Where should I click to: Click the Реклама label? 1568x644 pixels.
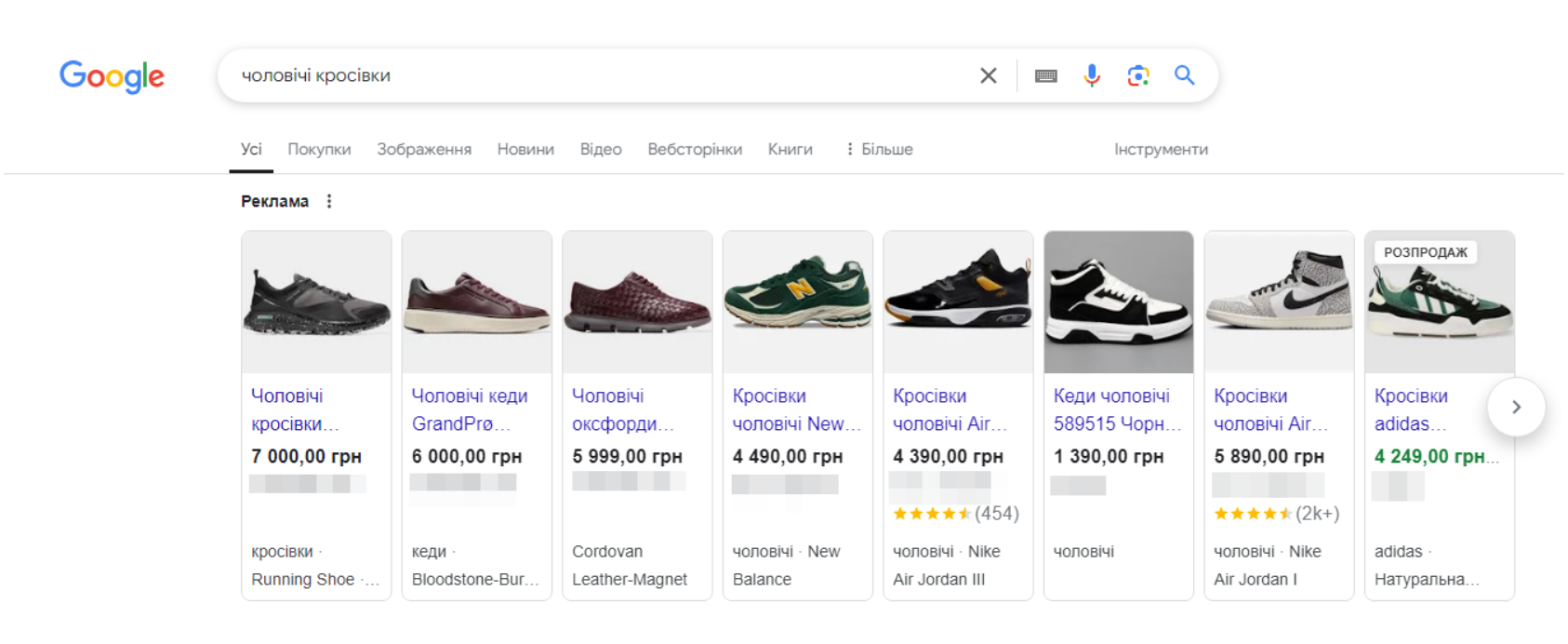(274, 201)
